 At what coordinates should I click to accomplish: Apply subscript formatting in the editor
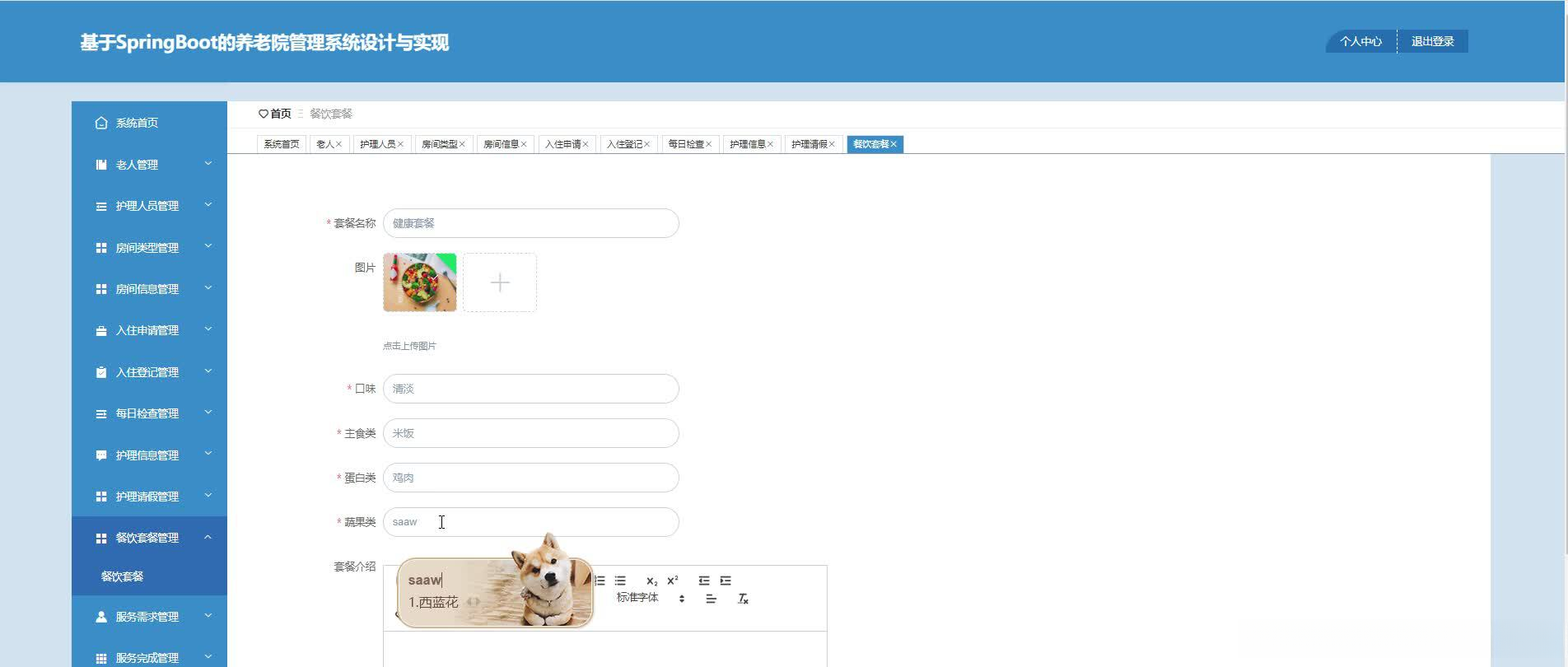(651, 581)
